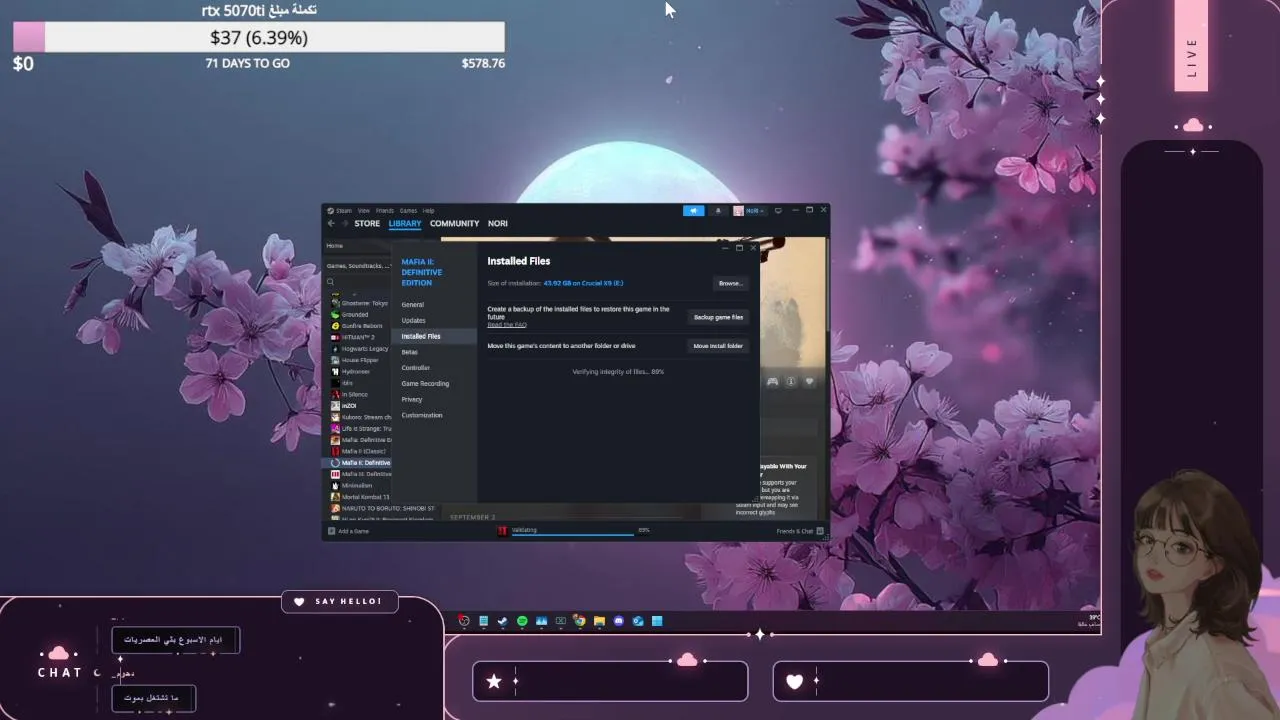Select Kukoro: Stream chat games entry
1280x720 pixels.
360,417
